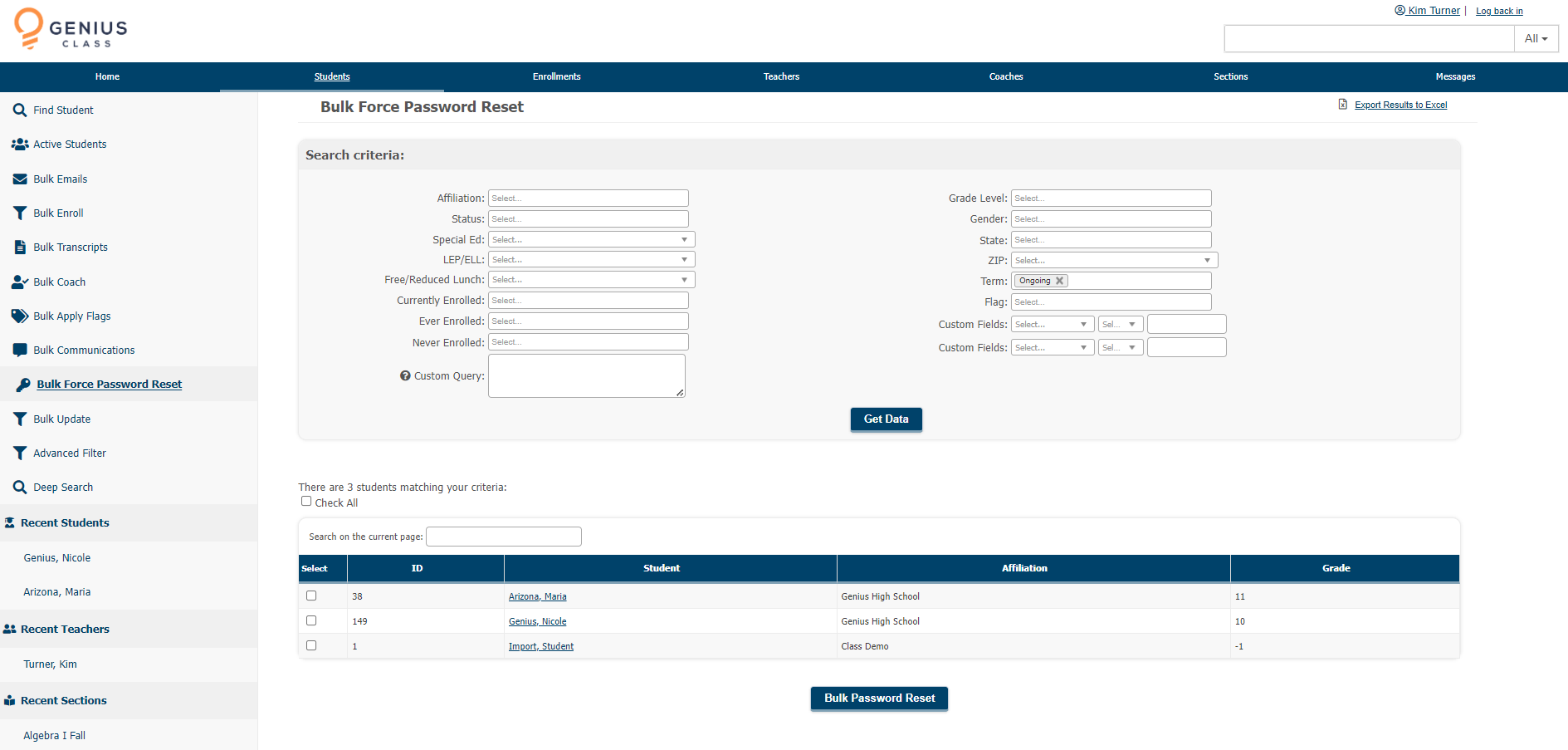This screenshot has width=1568, height=750.
Task: Open Bulk Emails via the envelope icon
Action: (20, 179)
